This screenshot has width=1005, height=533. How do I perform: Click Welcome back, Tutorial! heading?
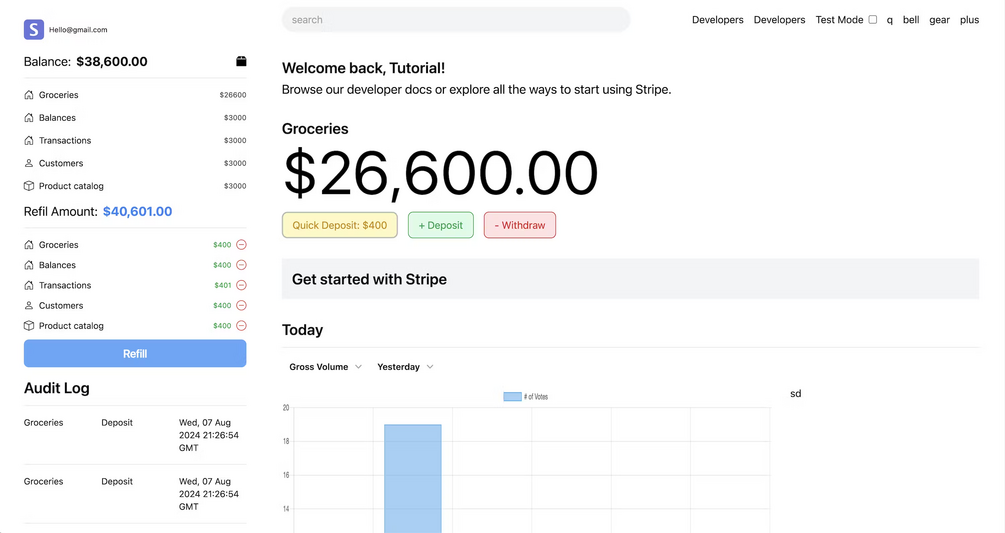pos(363,68)
